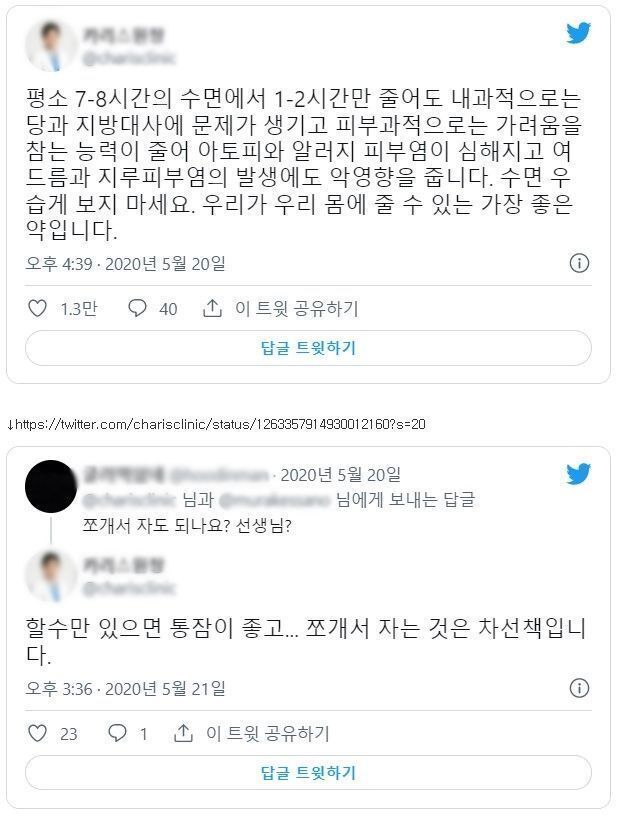The image size is (617, 816).
Task: Click the 이 트윗 공유하기 link in reply tweet
Action: point(267,733)
